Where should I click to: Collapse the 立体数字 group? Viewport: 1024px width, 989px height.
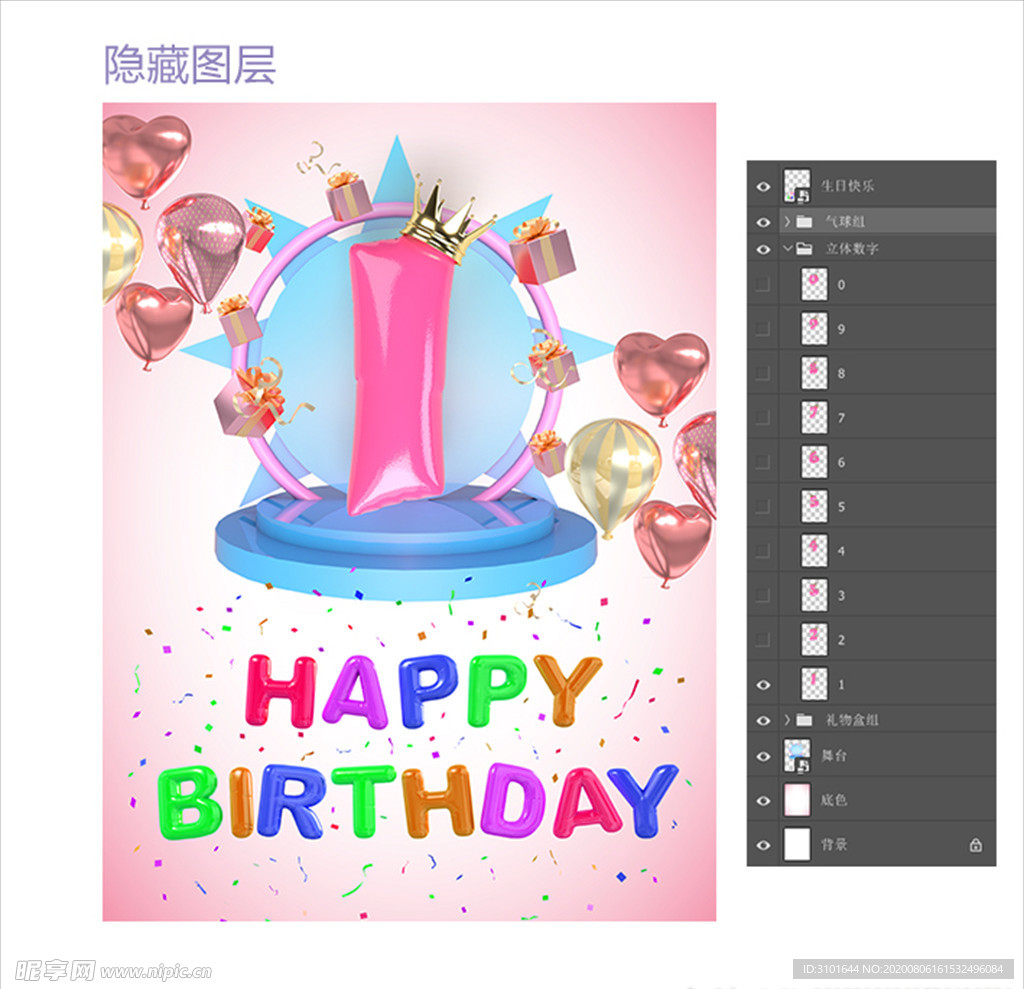[x=788, y=248]
